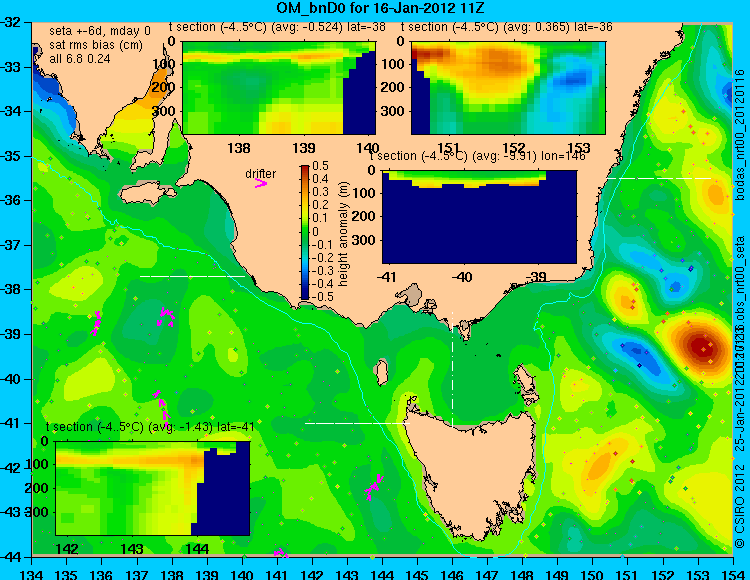Click the magenta drifter track west of Tasmania near 143.8E
Screen dimensions: 750x580
point(374,487)
